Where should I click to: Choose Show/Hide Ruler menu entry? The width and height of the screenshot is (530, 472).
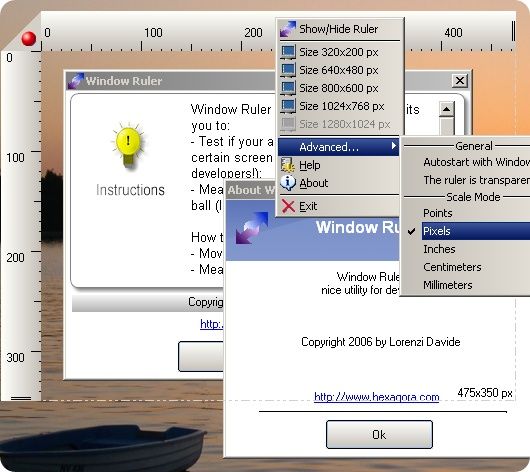(x=339, y=29)
